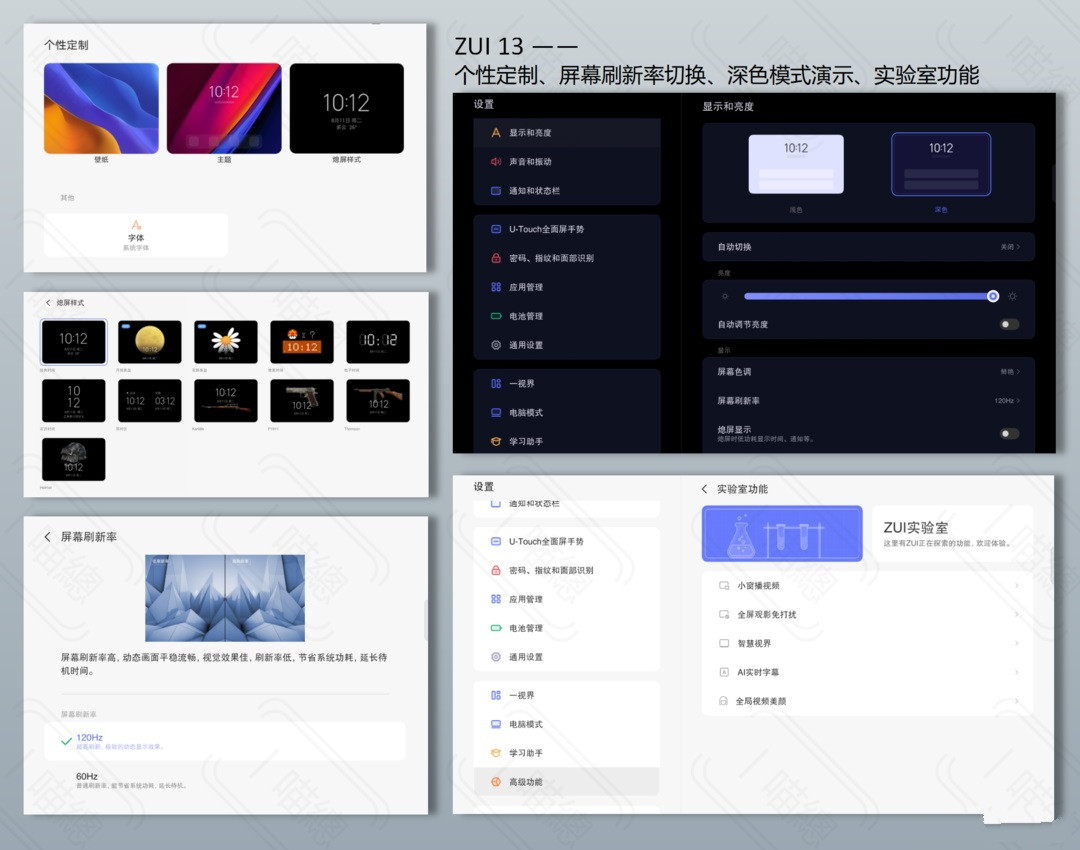The width and height of the screenshot is (1080, 850).
Task: Select the 120Hz refresh rate option
Action: 225,741
